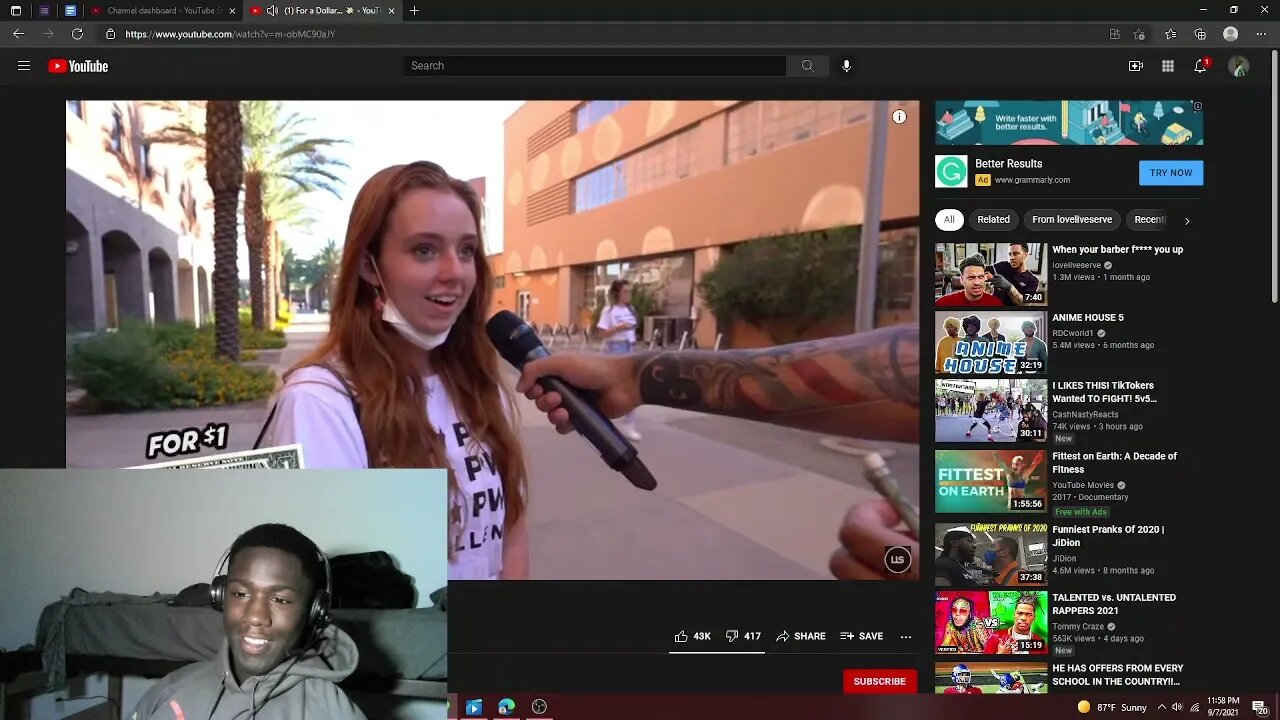Dislike the video (417 thumbs down)
The image size is (1280, 720).
point(743,636)
